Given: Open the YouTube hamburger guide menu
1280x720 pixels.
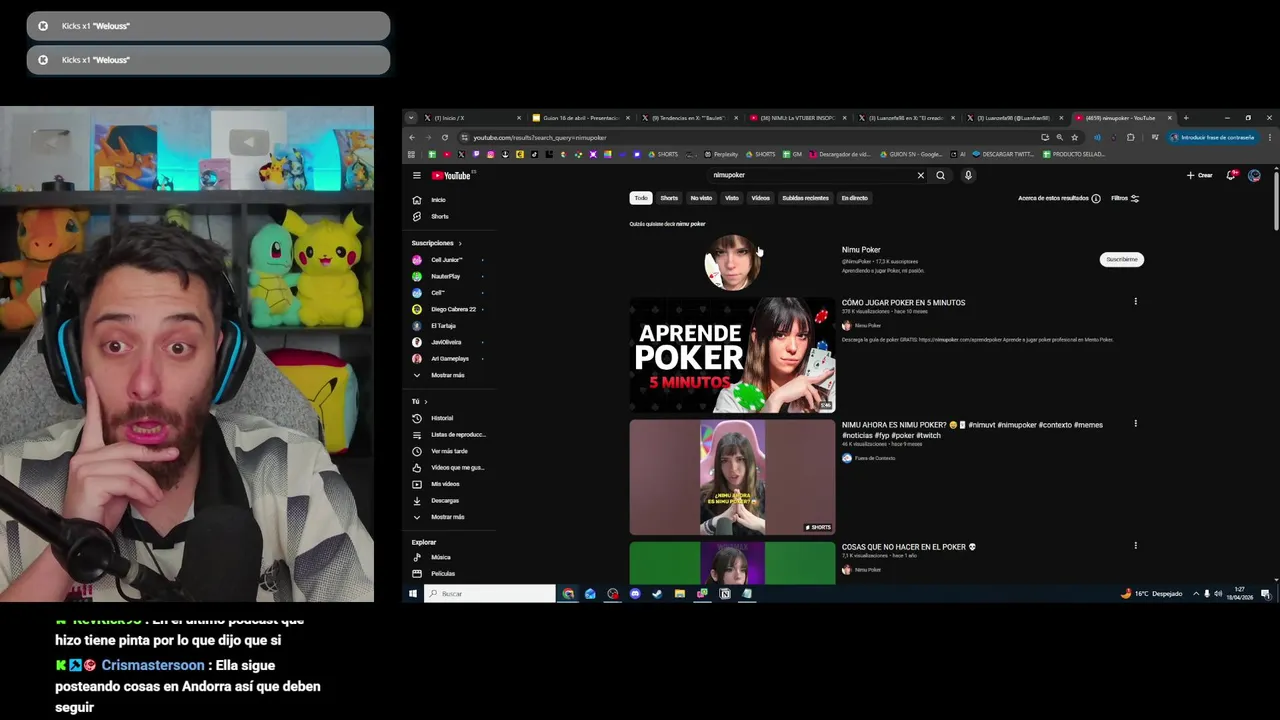Looking at the screenshot, I should click(x=417, y=175).
